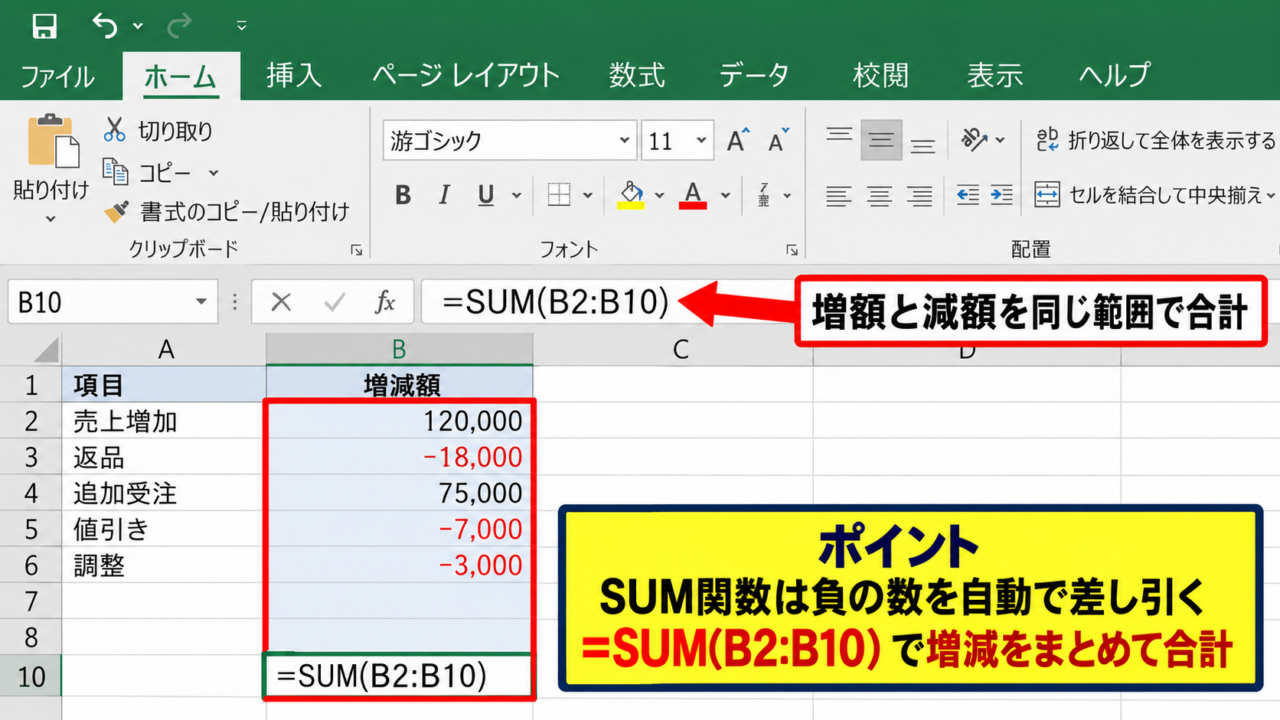The height and width of the screenshot is (720, 1280).
Task: Click 書式のコピー/貼り付け format painter
Action: tap(227, 212)
